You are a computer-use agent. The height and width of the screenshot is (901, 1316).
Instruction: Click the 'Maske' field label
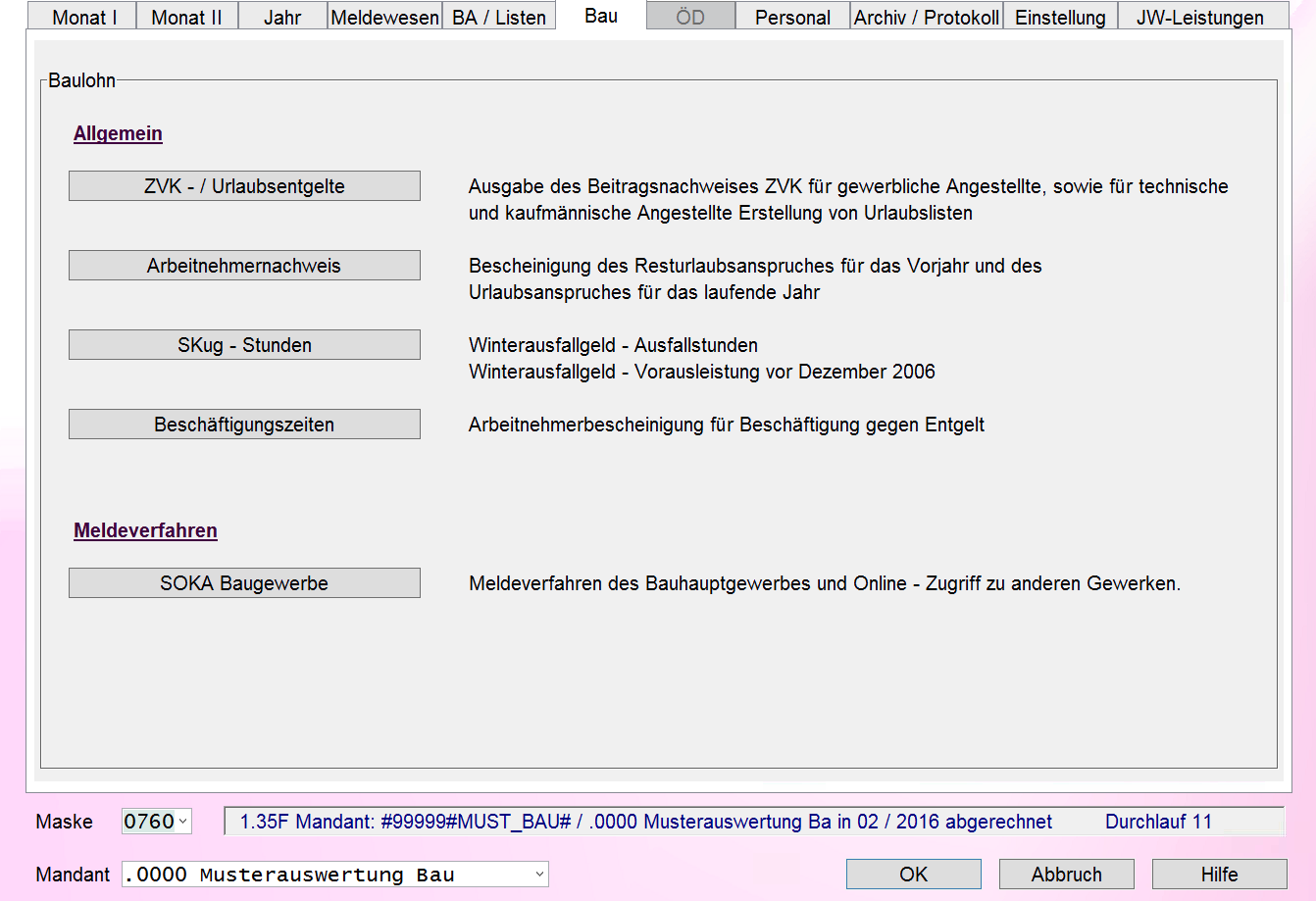click(x=65, y=822)
